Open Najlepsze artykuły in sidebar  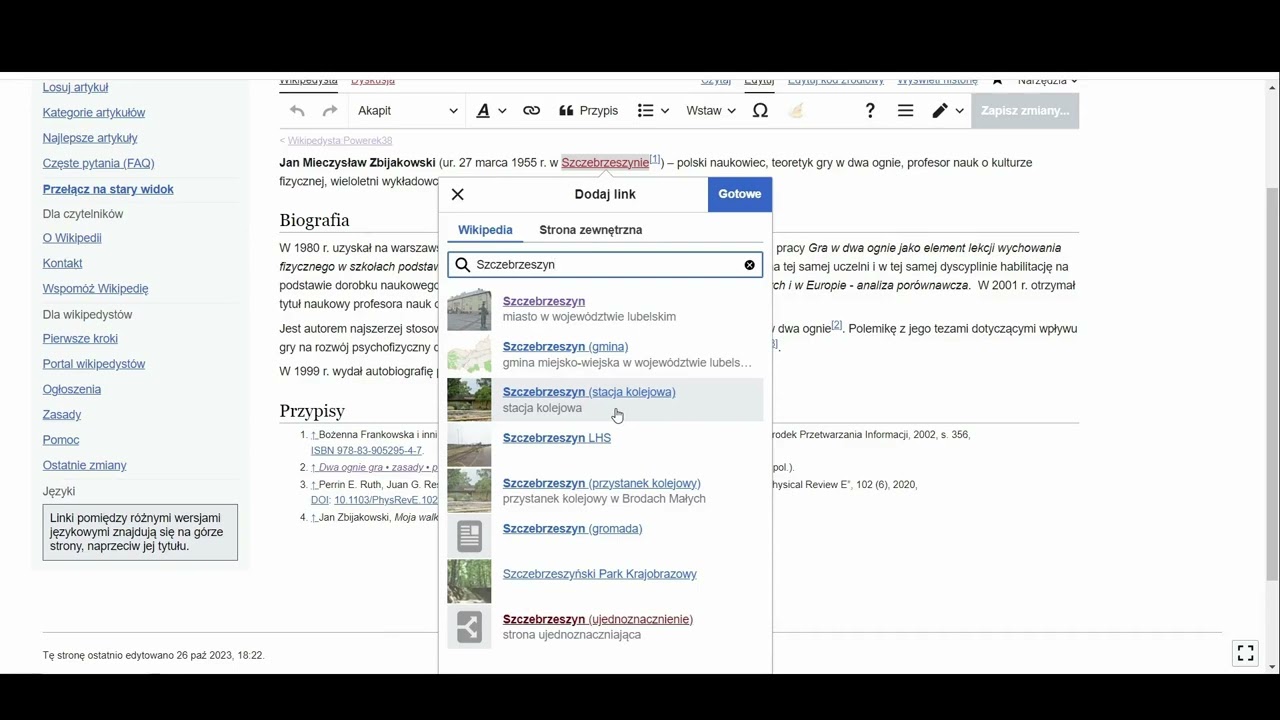(90, 138)
